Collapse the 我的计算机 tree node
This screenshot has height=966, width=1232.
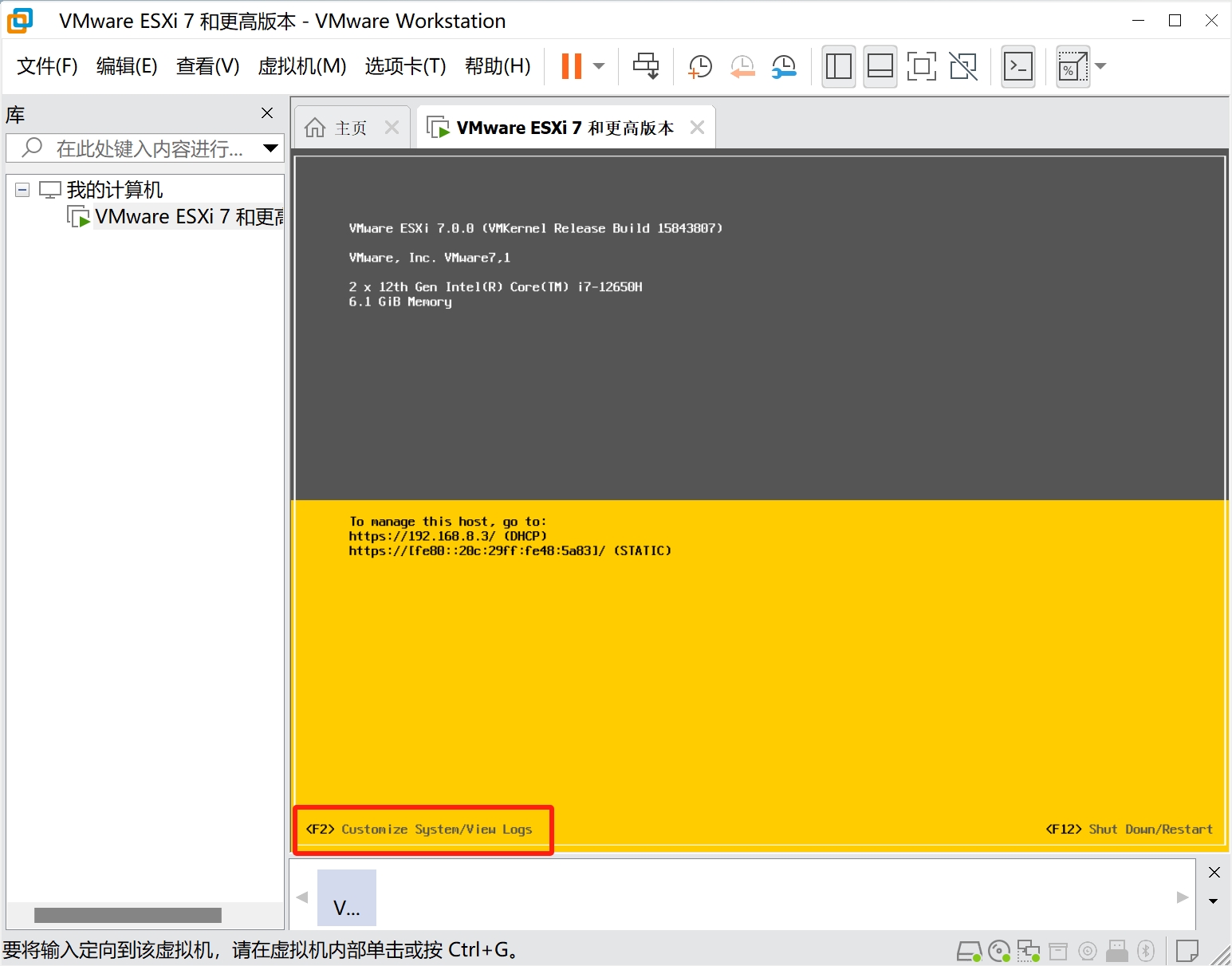click(x=22, y=190)
